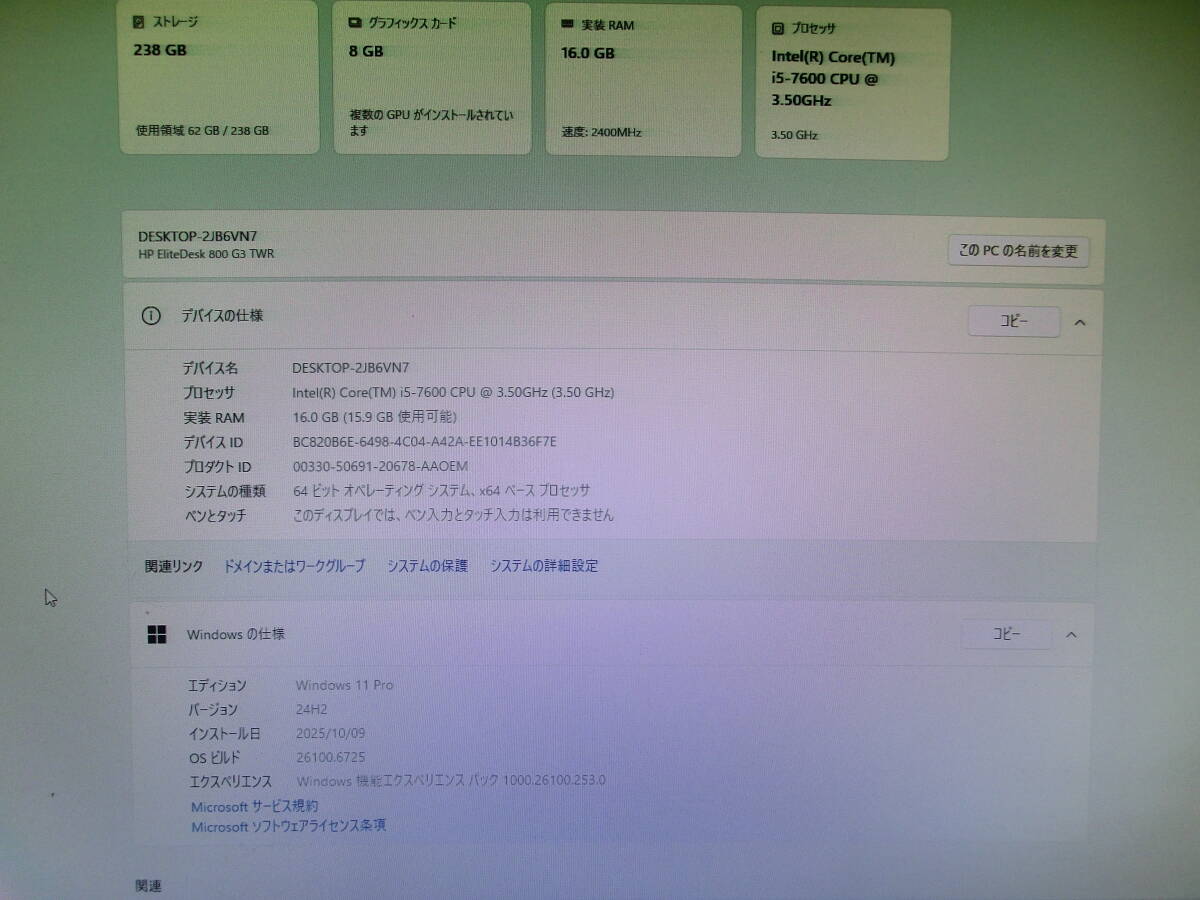Image resolution: width=1200 pixels, height=900 pixels.
Task: Click the この PC の名前を変更 button
Action: [1018, 251]
